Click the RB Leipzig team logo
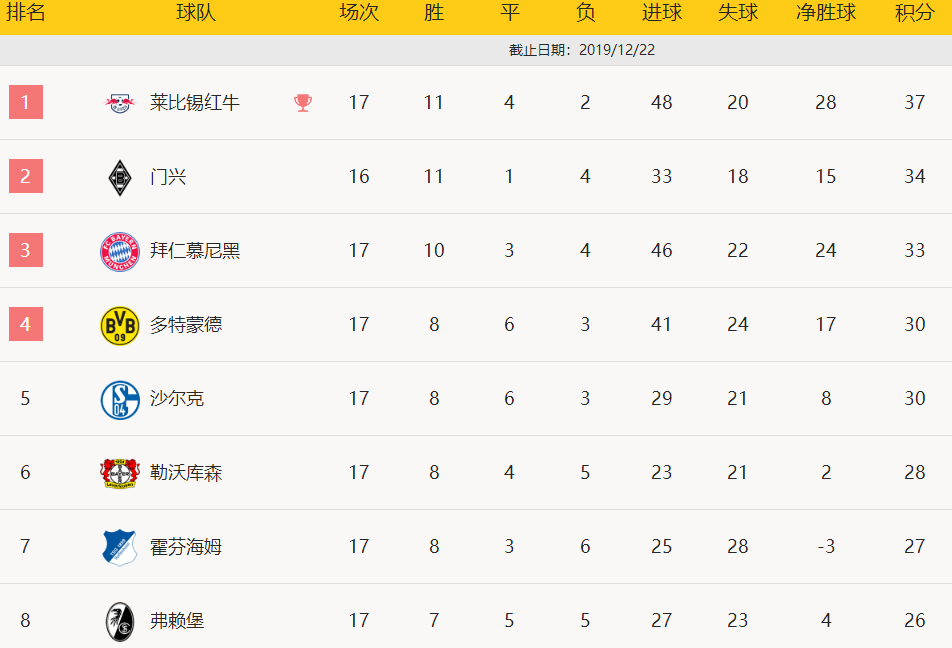The height and width of the screenshot is (648, 952). (x=120, y=103)
